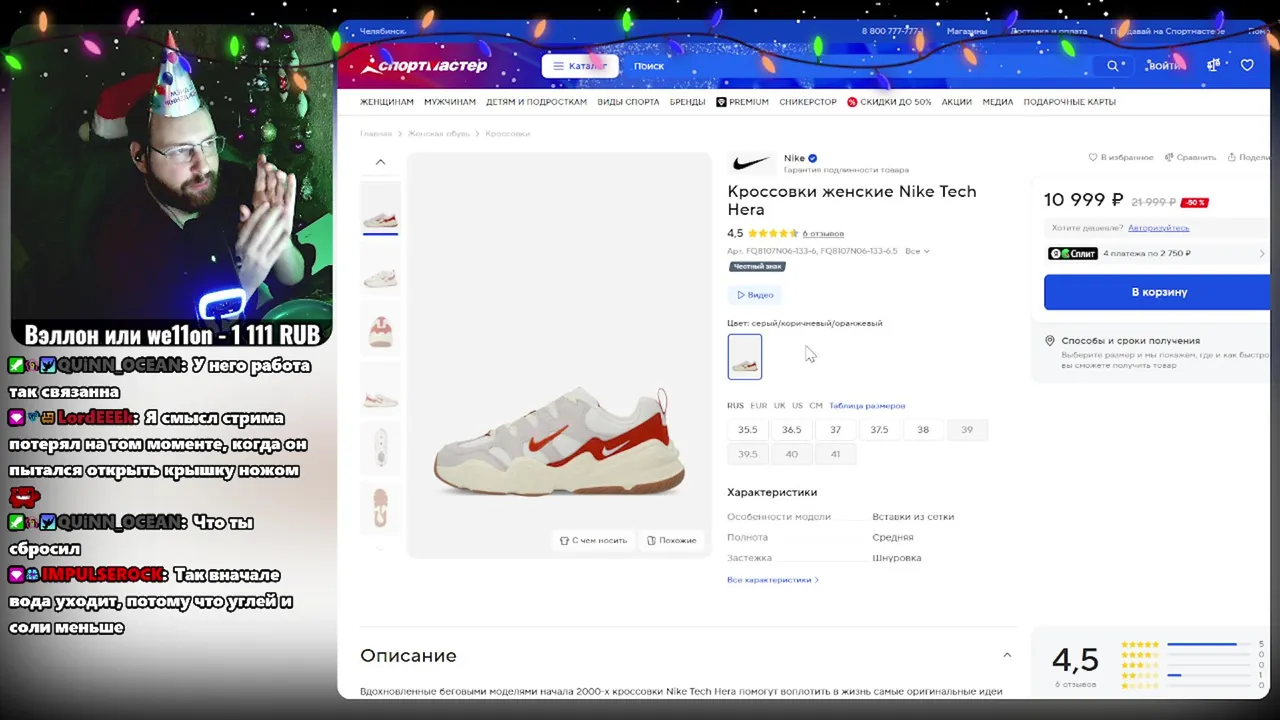Click the Честный знак badge
The width and height of the screenshot is (1280, 720).
click(757, 266)
